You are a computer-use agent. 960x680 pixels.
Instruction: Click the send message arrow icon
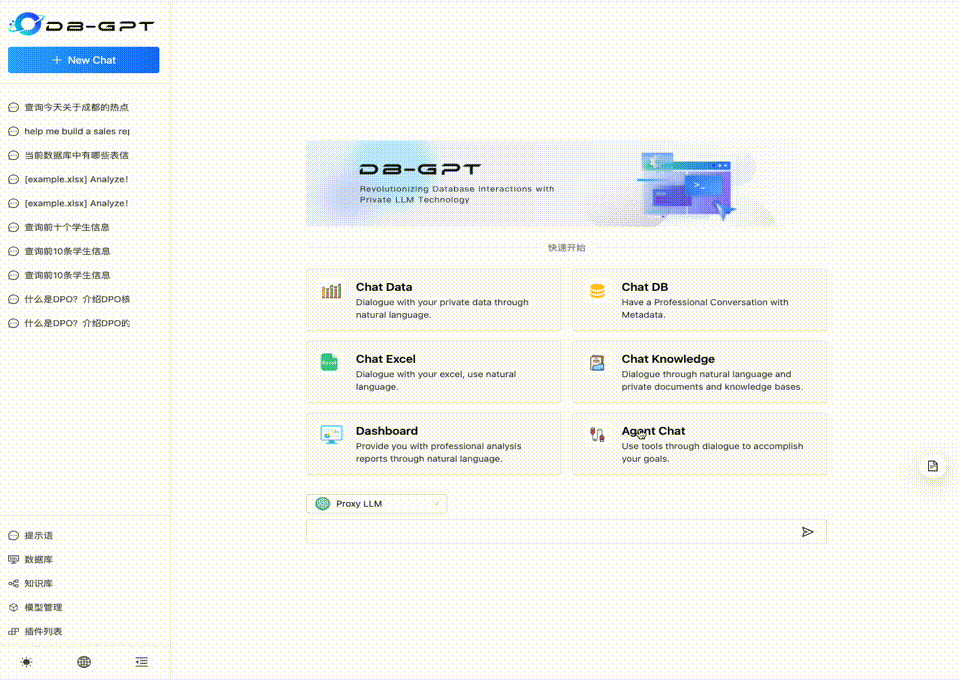pos(808,532)
